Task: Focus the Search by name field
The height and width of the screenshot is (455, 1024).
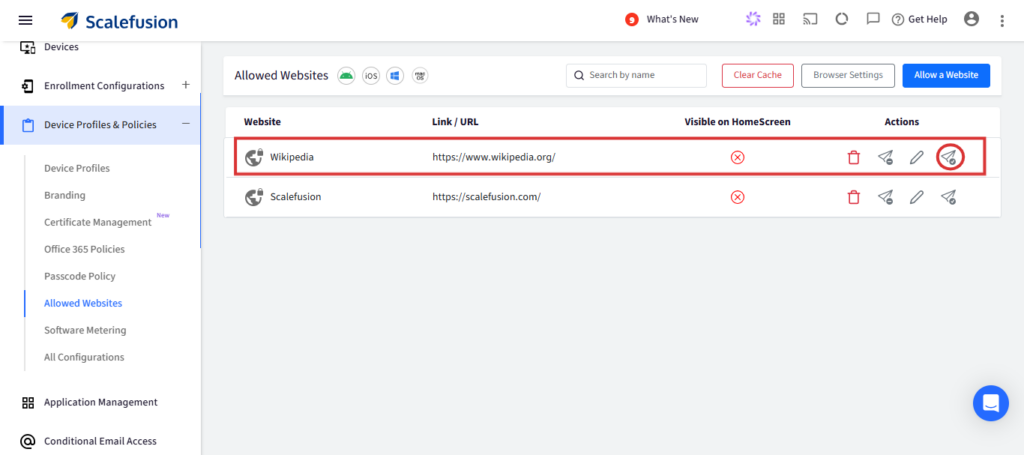Action: click(637, 75)
